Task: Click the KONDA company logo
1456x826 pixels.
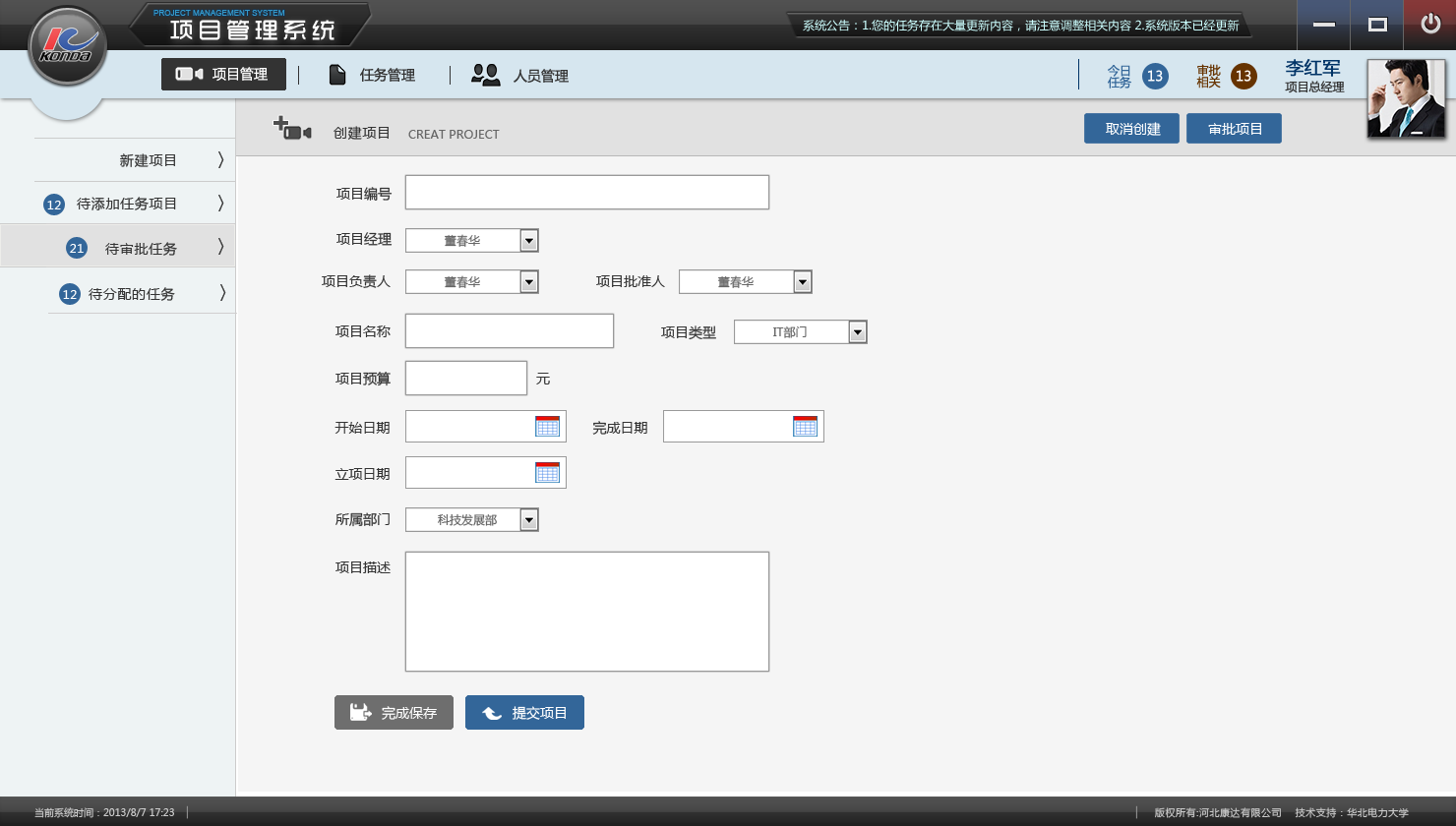Action: pyautogui.click(x=66, y=46)
